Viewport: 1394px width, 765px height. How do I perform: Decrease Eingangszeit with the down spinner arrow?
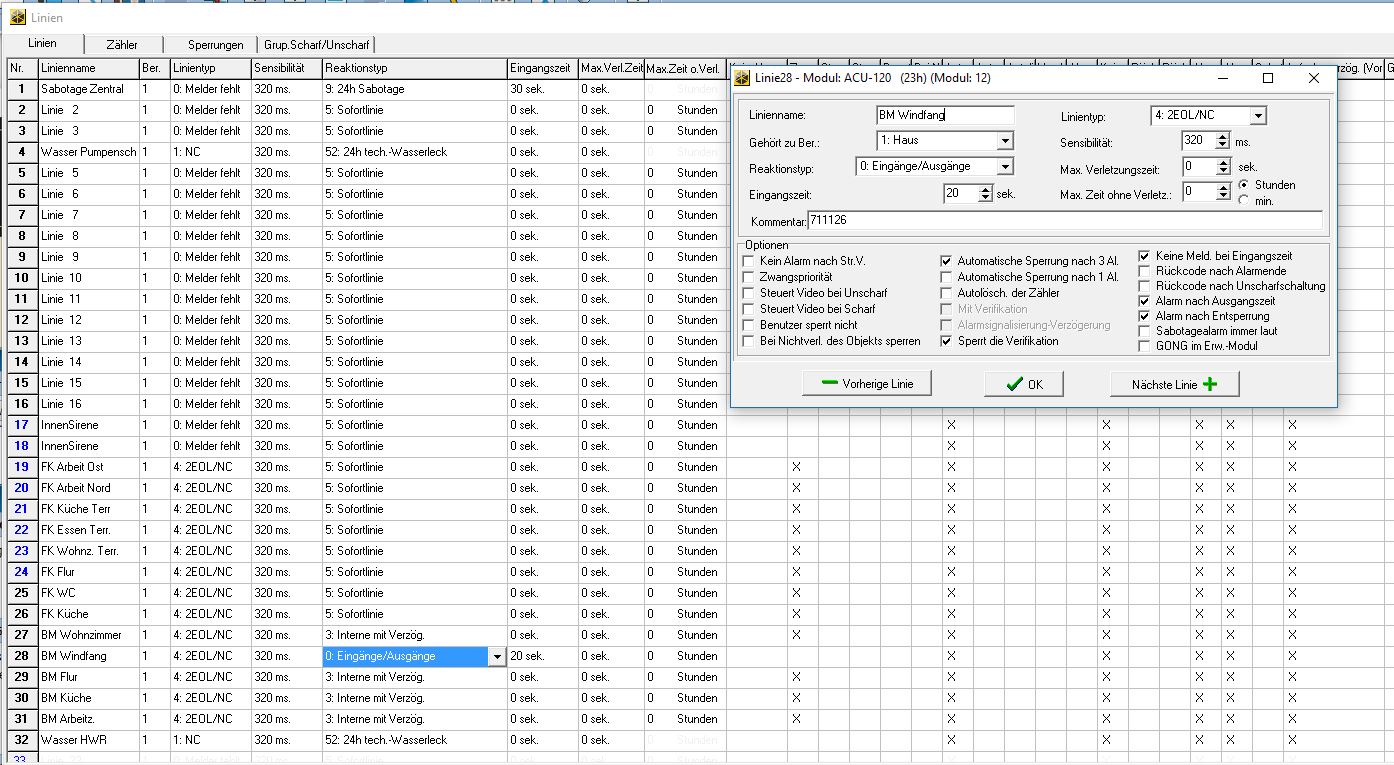(985, 199)
